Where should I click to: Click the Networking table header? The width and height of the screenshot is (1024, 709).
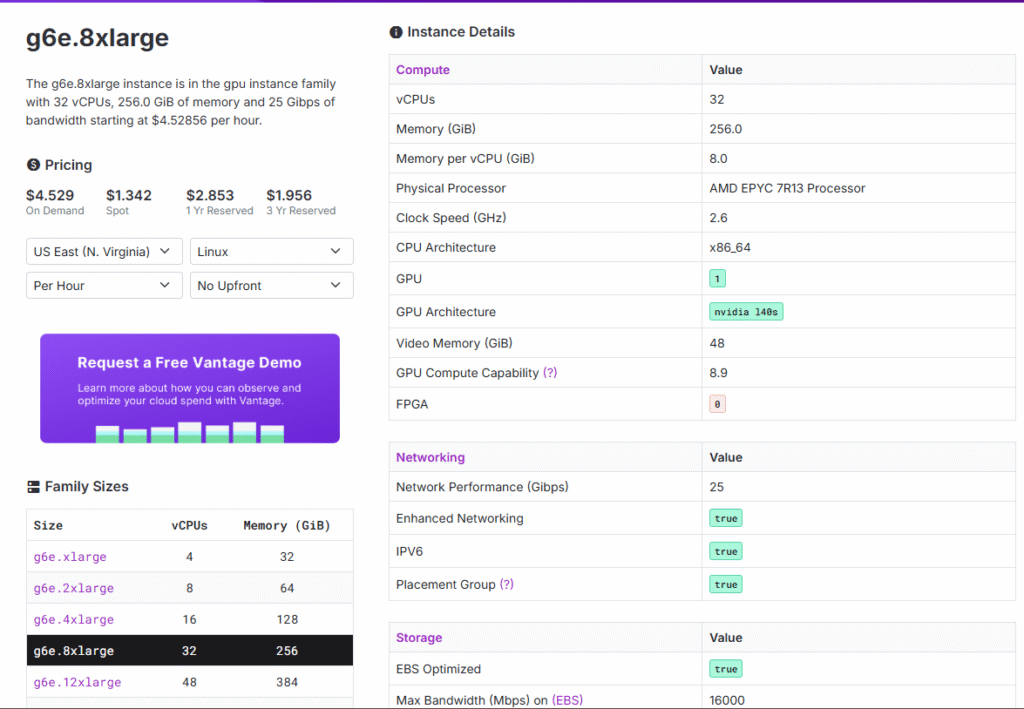(430, 458)
